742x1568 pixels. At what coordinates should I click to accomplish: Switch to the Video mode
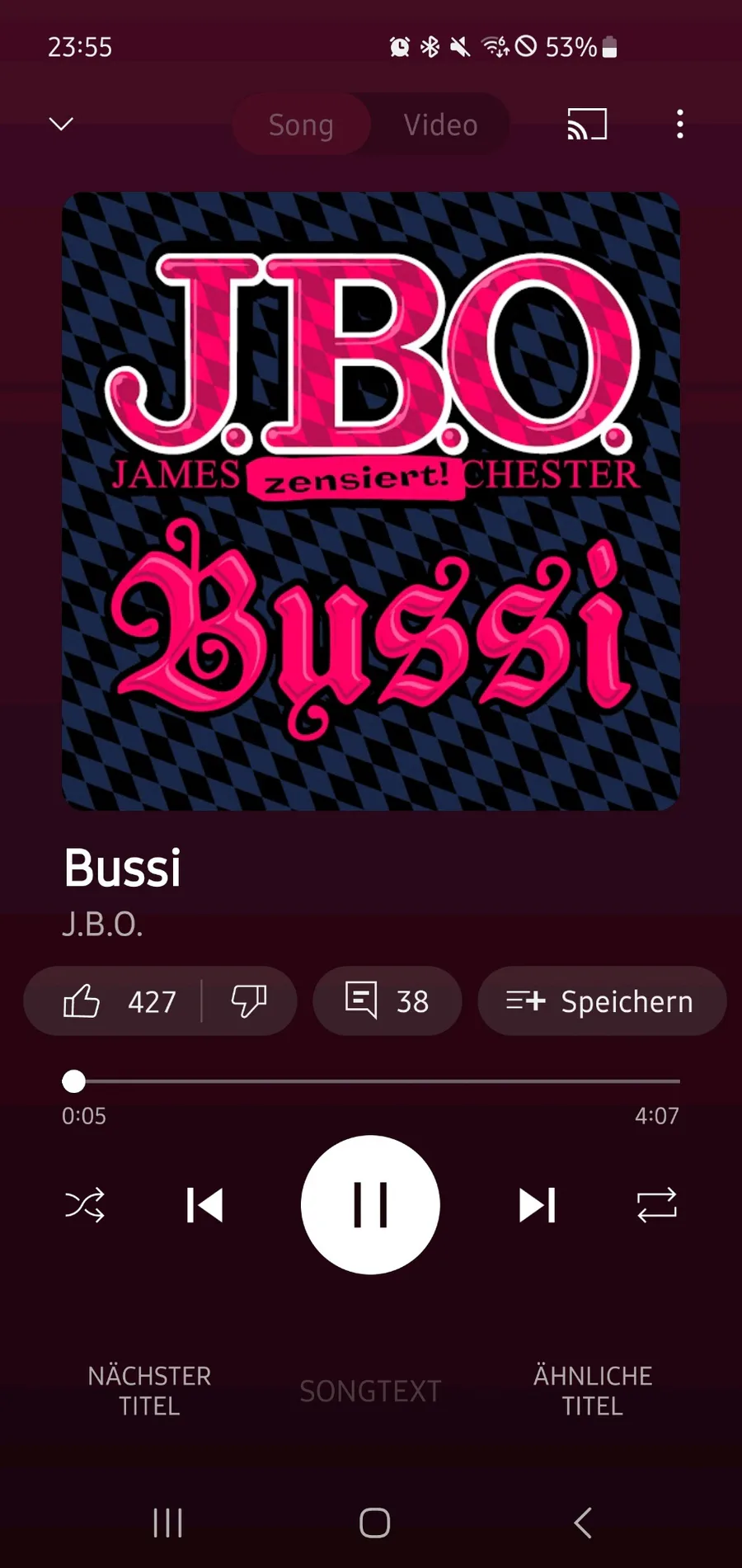pos(440,125)
